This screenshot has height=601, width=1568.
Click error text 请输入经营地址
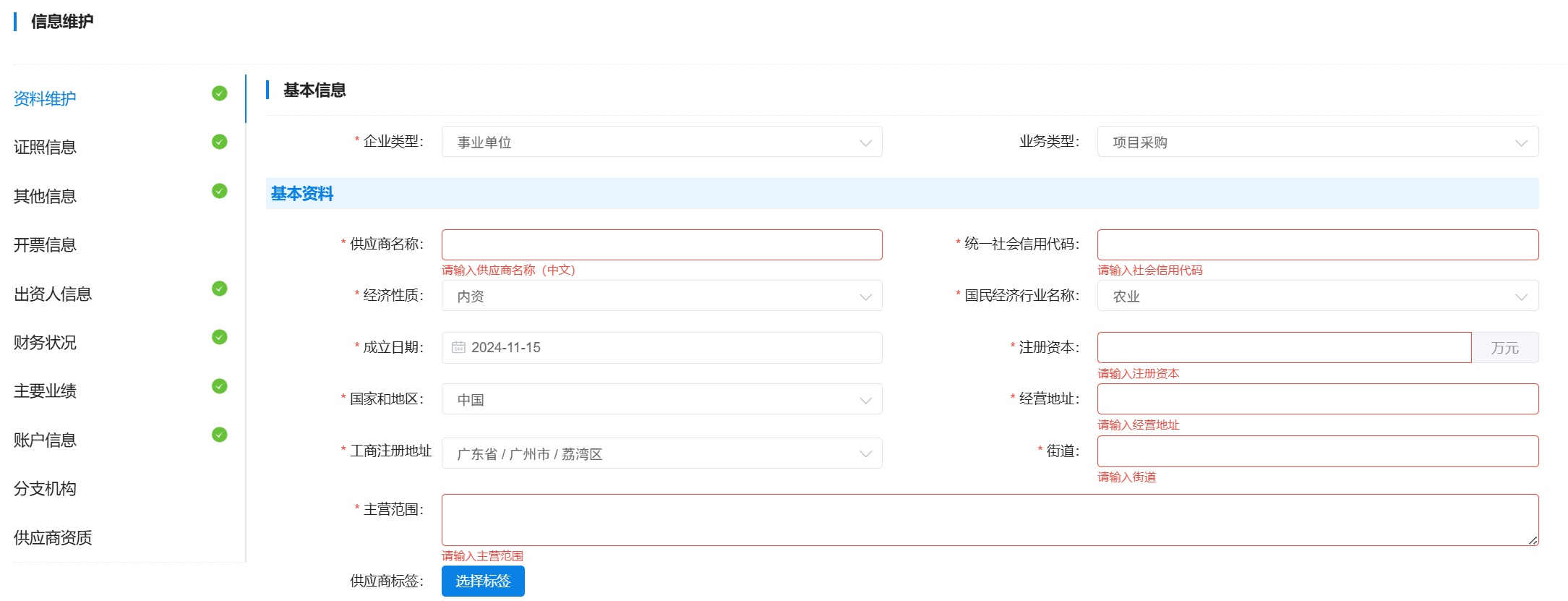coord(1139,425)
